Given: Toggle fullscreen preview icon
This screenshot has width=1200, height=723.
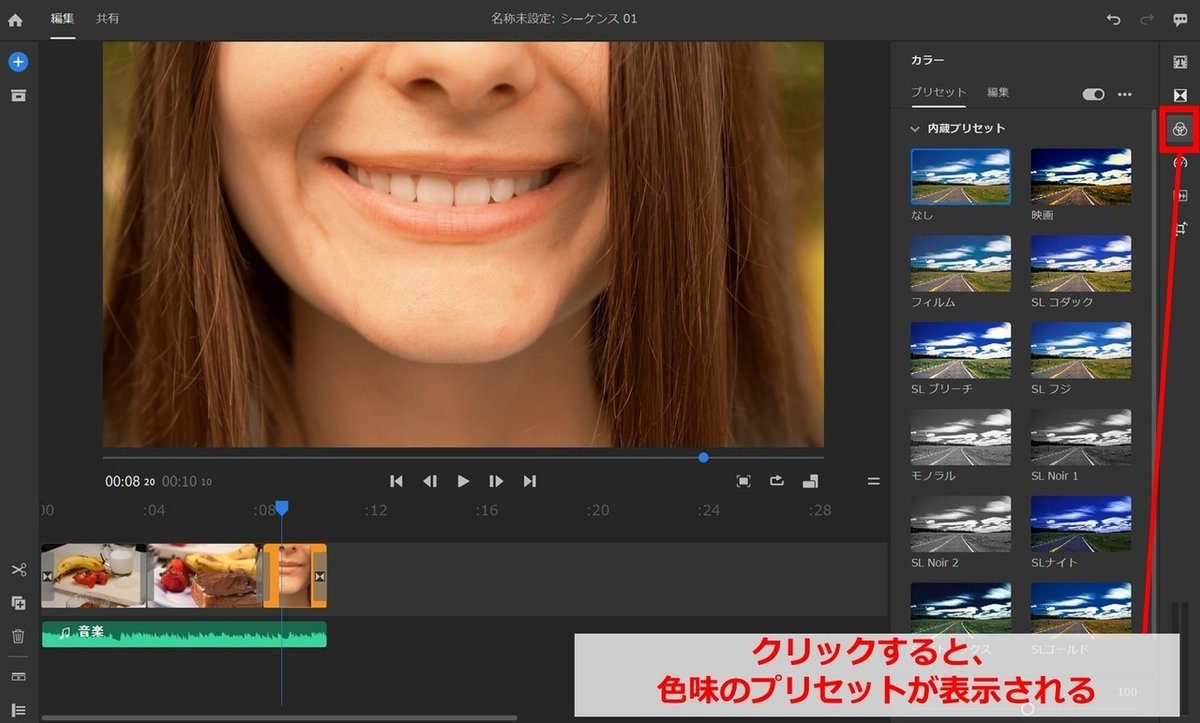Looking at the screenshot, I should 743,481.
